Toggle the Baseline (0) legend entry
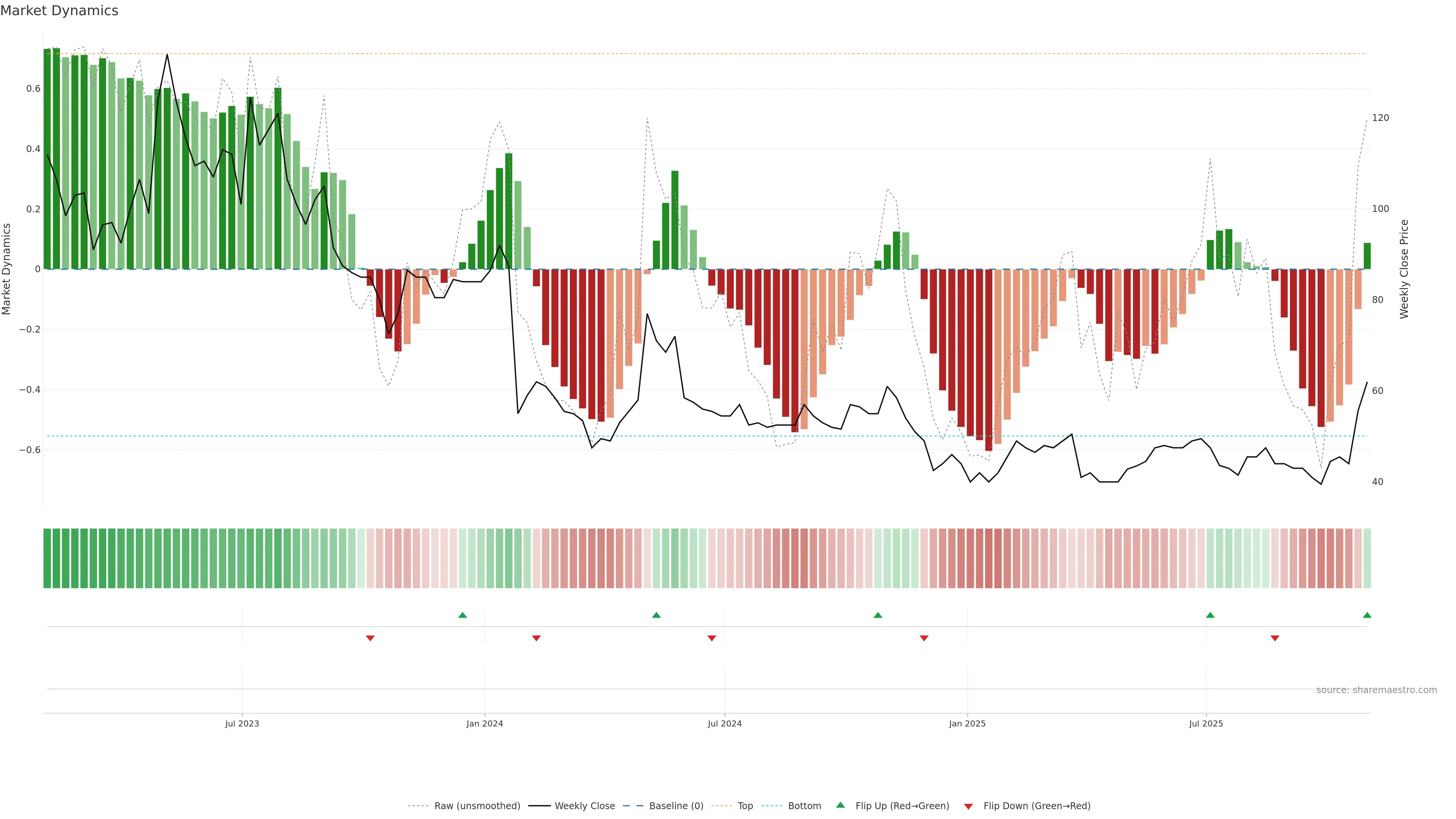The height and width of the screenshot is (819, 1456). pos(676,805)
